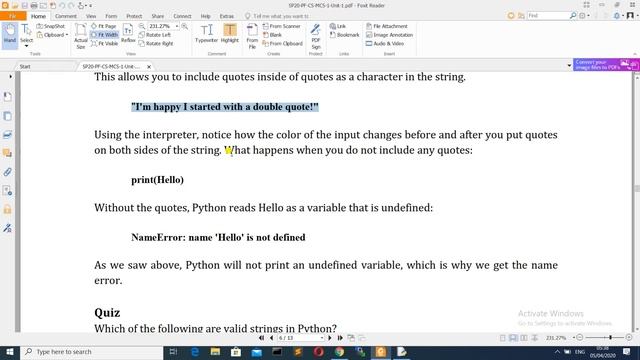Image resolution: width=640 pixels, height=360 pixels.
Task: Click the page number field showing 6 / 13
Action: coord(301,338)
